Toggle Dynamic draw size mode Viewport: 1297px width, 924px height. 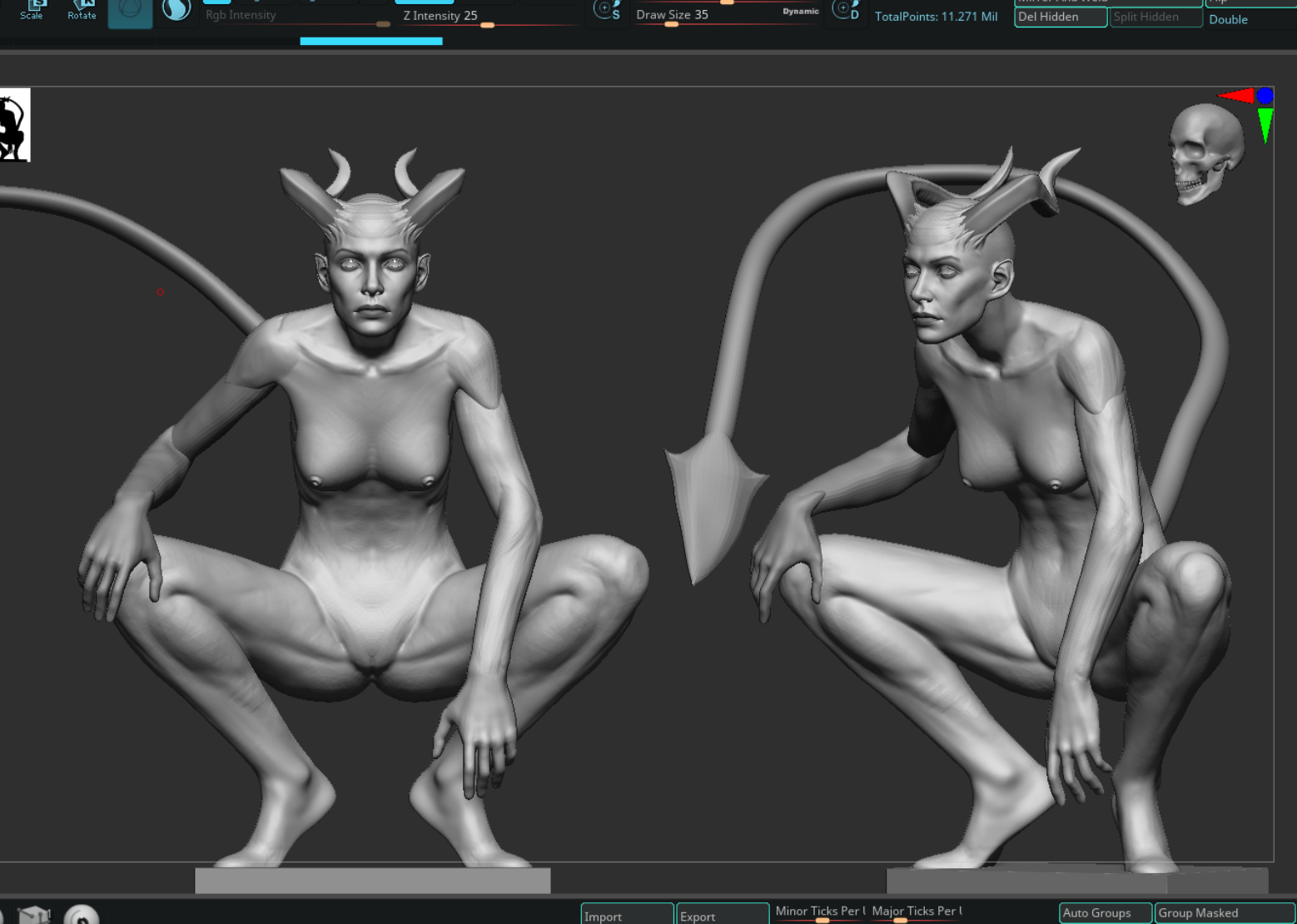coord(800,12)
